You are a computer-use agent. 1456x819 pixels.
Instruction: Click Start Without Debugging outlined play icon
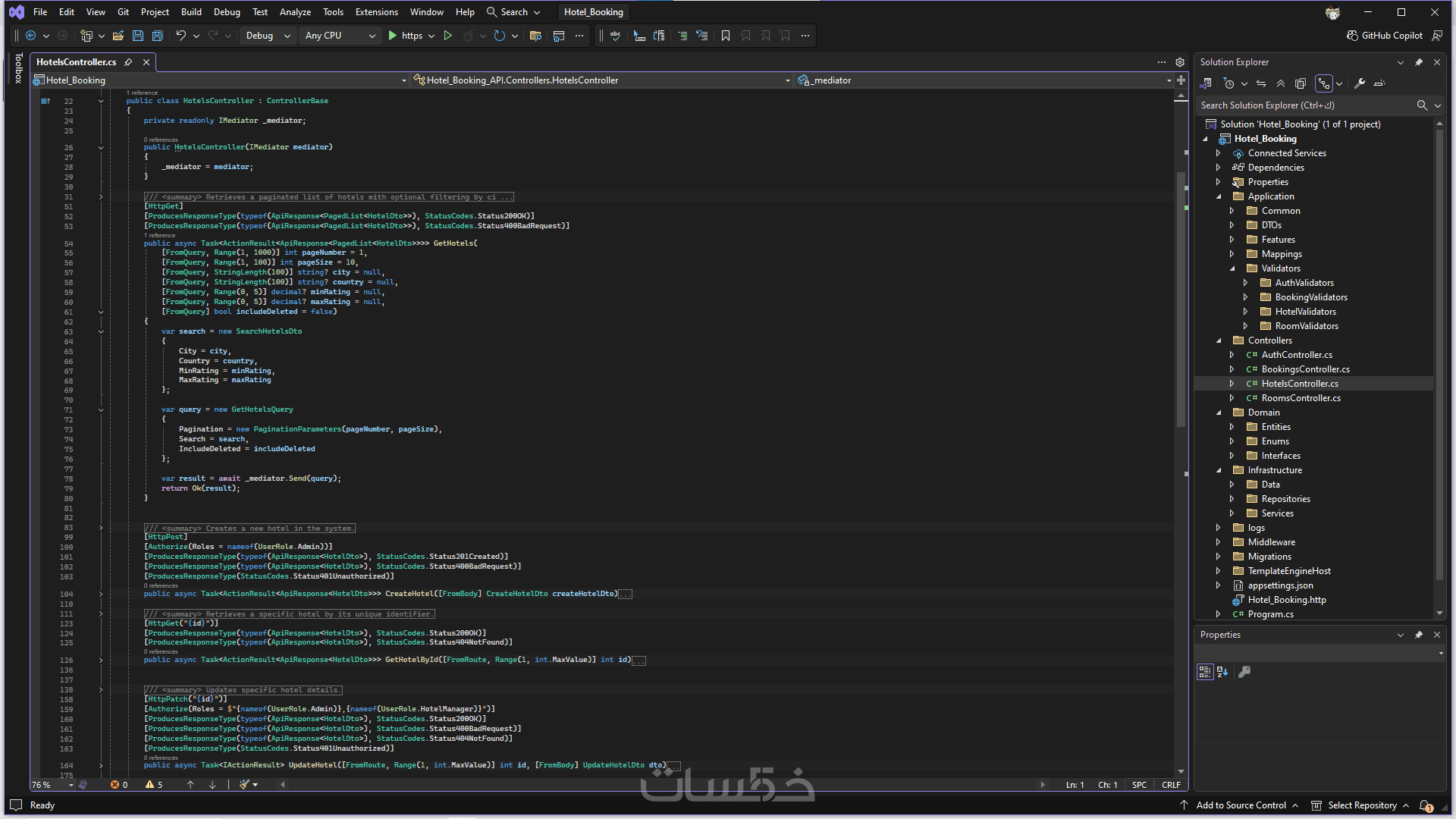[x=447, y=36]
